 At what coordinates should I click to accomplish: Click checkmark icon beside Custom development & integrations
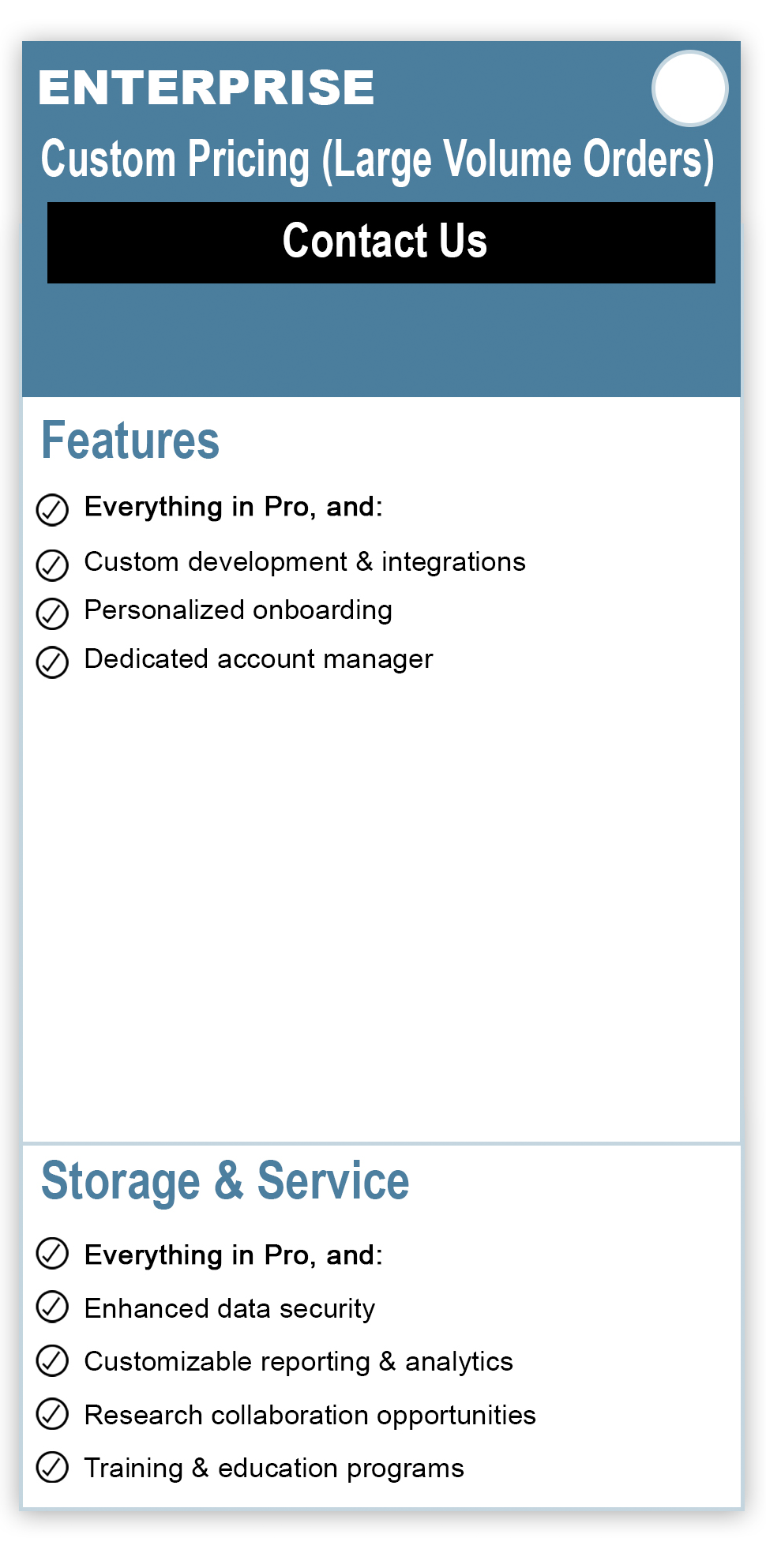[x=53, y=565]
